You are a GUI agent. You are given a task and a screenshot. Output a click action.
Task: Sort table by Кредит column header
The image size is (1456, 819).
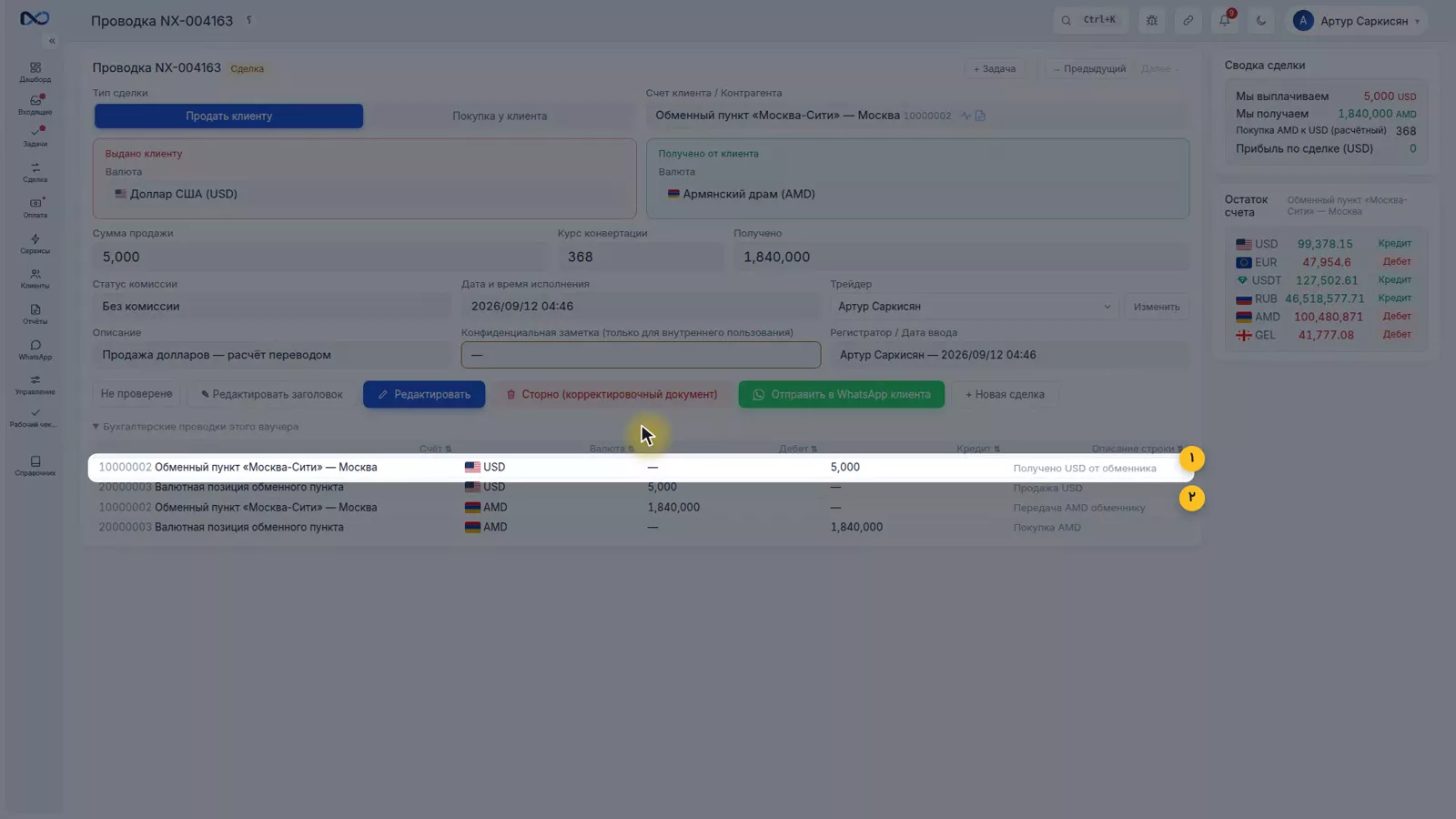(978, 449)
